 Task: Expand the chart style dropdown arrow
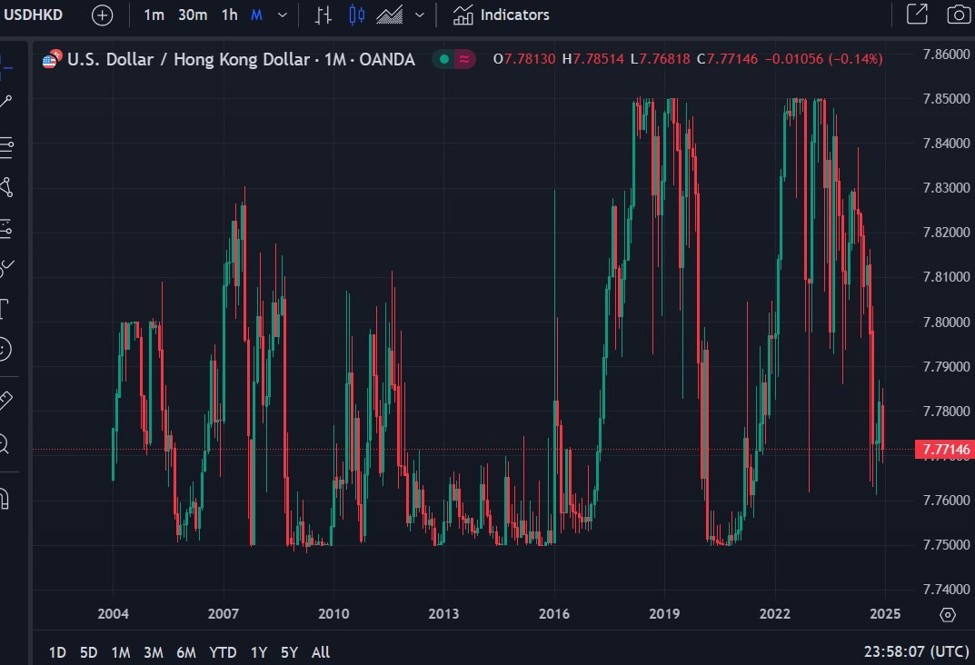[x=419, y=15]
